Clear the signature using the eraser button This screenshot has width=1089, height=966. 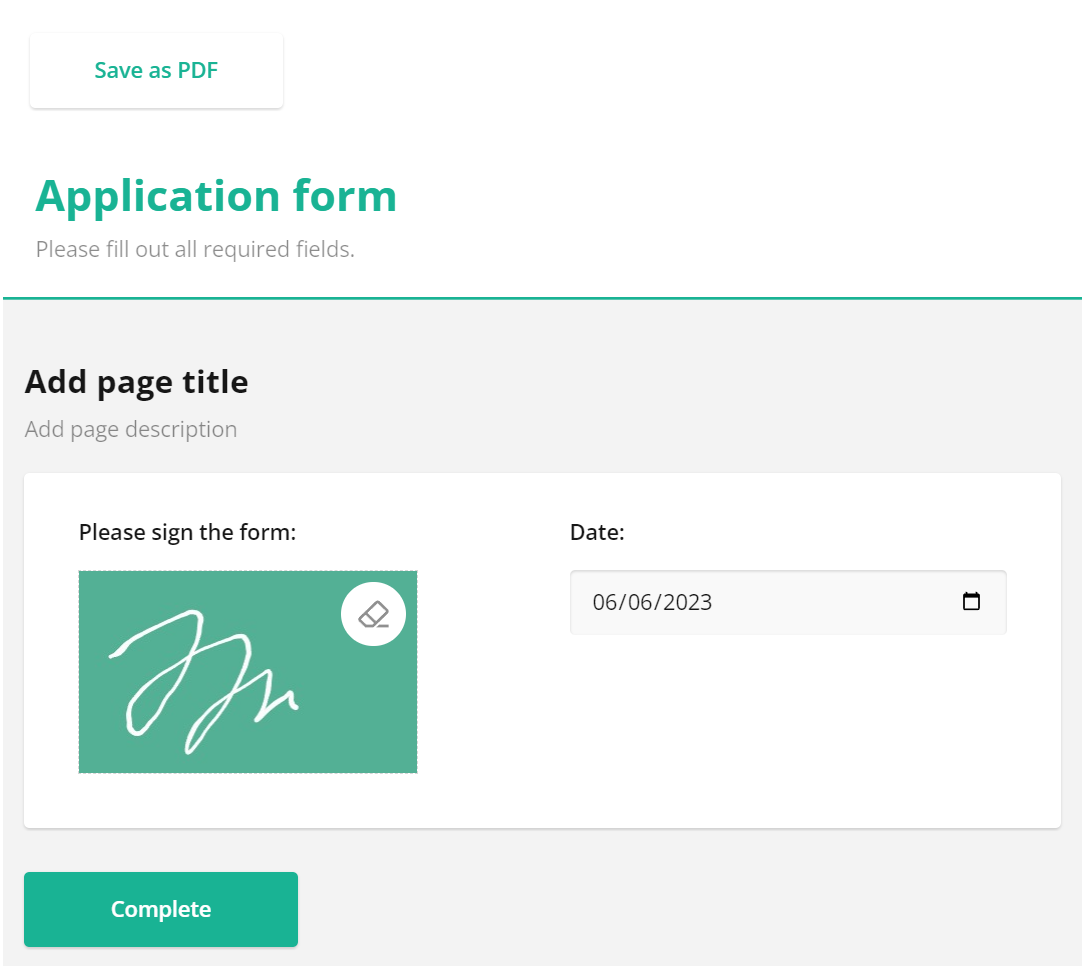373,613
